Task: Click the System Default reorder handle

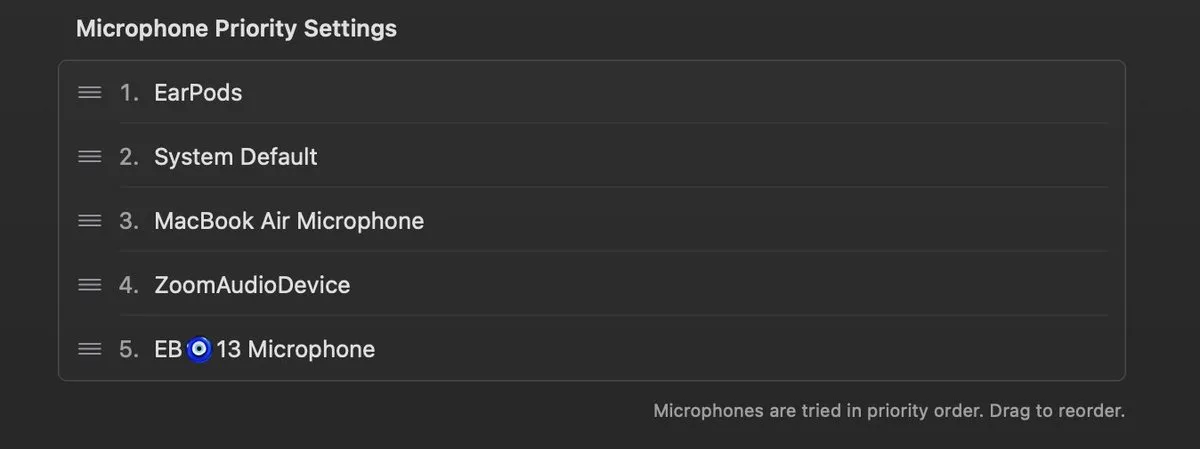Action: point(90,157)
